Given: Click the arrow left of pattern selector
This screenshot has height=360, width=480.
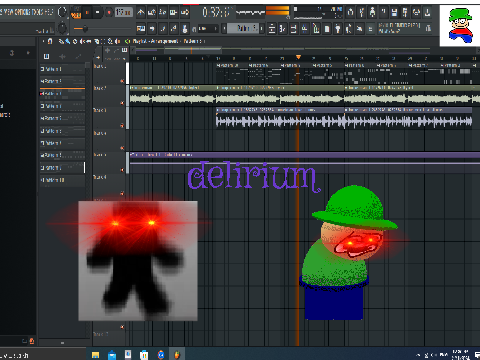Looking at the screenshot, I should 224,29.
